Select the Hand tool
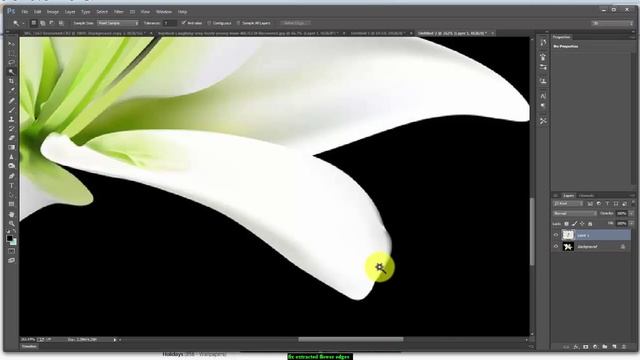 point(11,214)
